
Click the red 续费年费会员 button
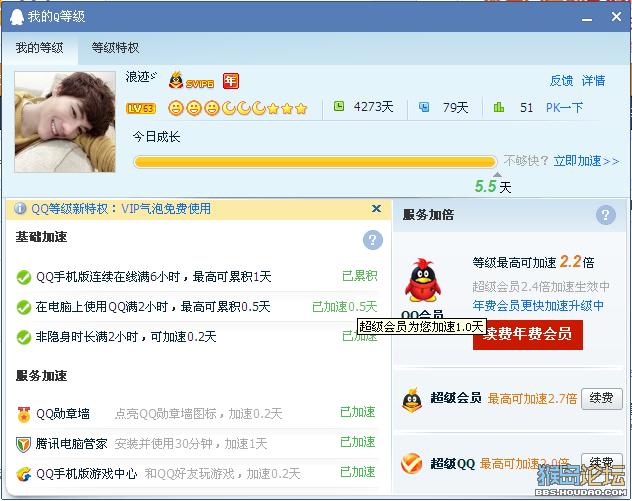[528, 335]
